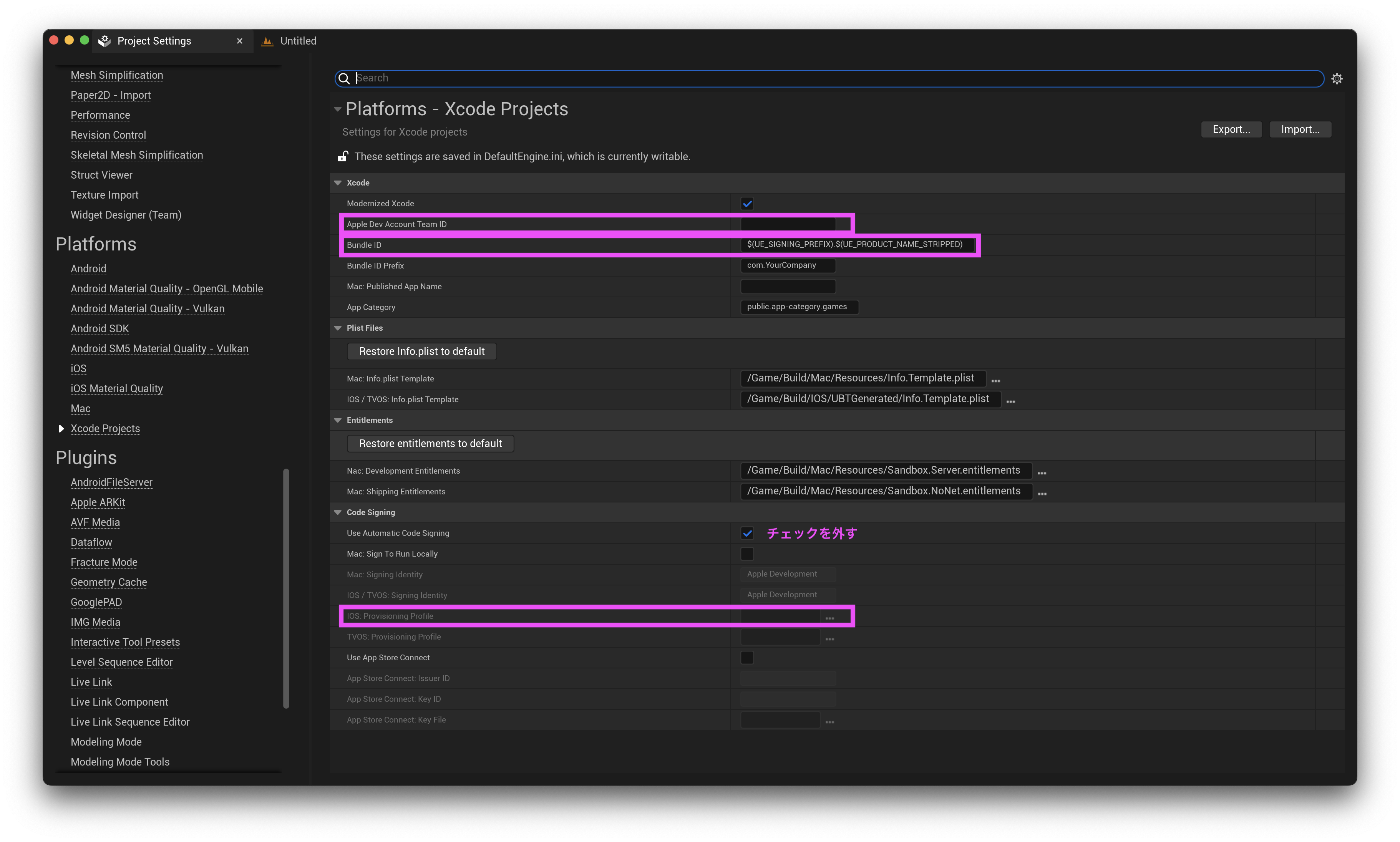Browse for Mac Info.plist Template file

click(995, 380)
